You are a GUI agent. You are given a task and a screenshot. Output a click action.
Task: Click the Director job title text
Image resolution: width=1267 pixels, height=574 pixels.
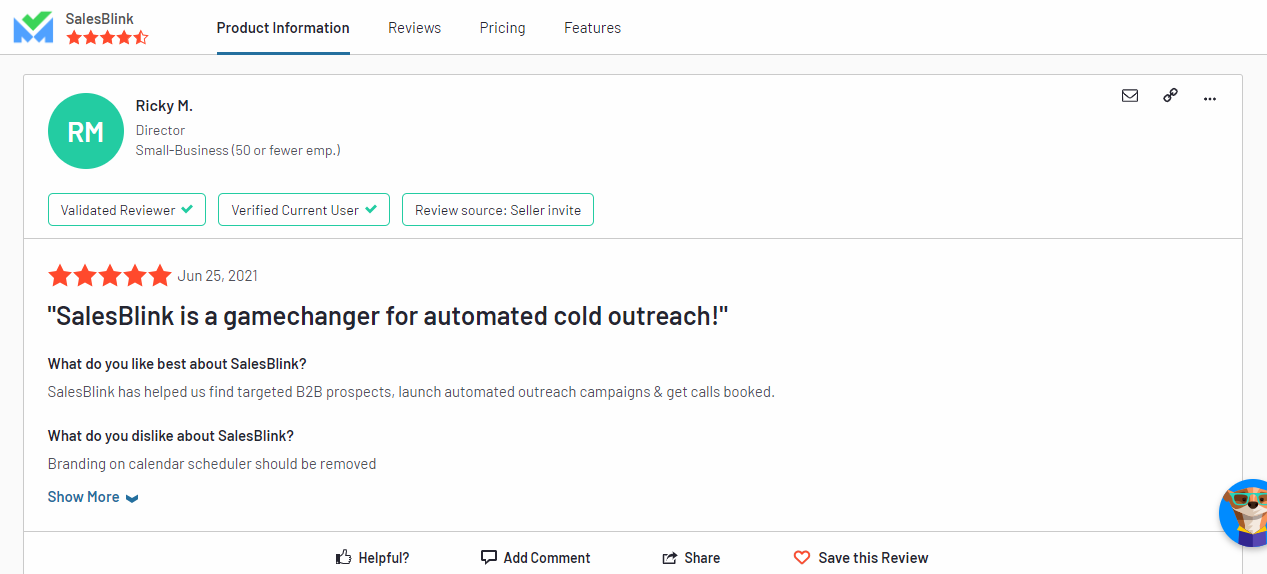pos(160,130)
